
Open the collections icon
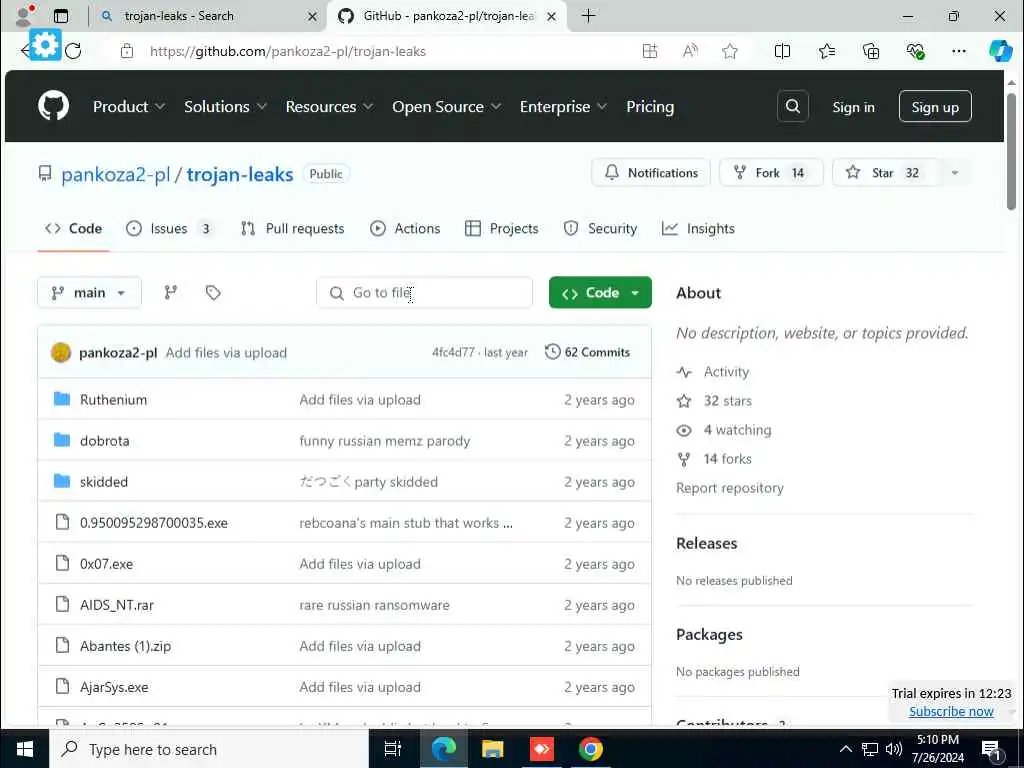click(x=871, y=51)
